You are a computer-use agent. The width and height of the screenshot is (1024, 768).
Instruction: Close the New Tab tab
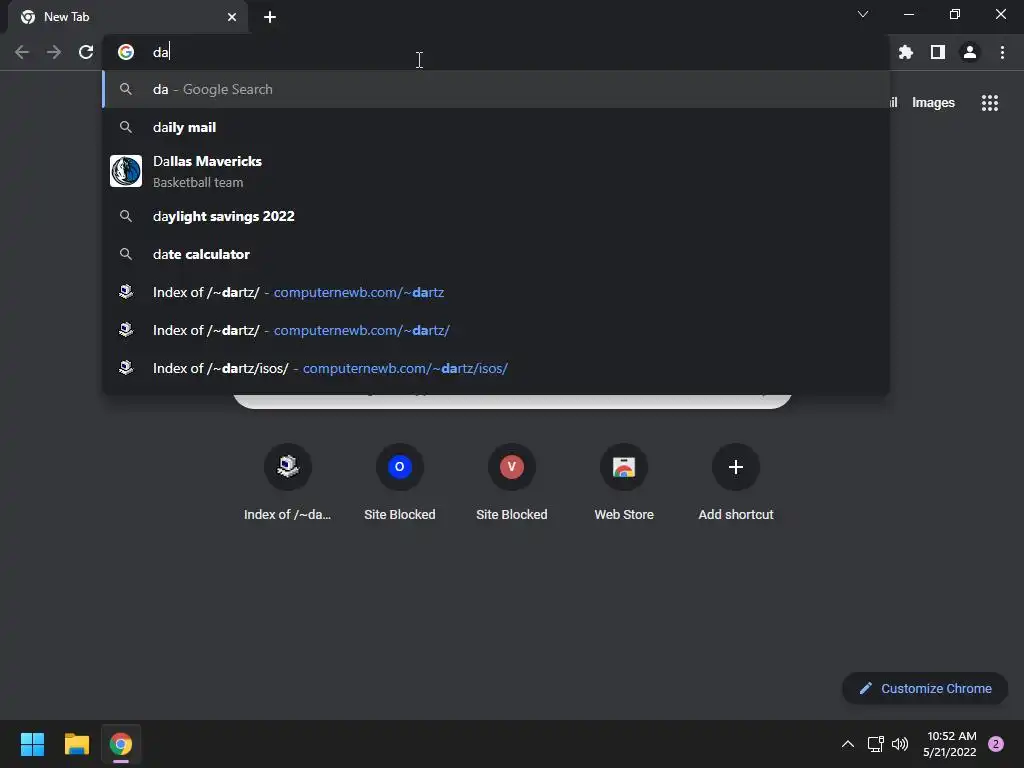(232, 17)
